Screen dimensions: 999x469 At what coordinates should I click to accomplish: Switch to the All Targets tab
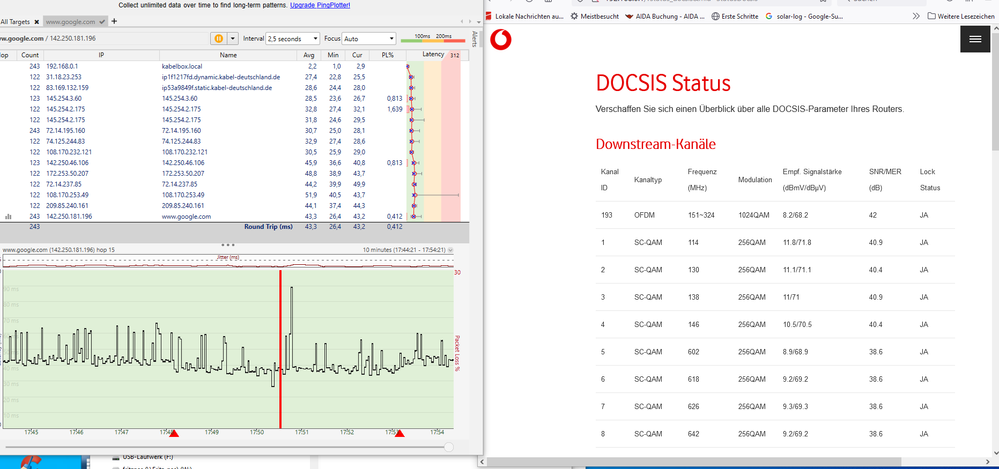[15, 22]
